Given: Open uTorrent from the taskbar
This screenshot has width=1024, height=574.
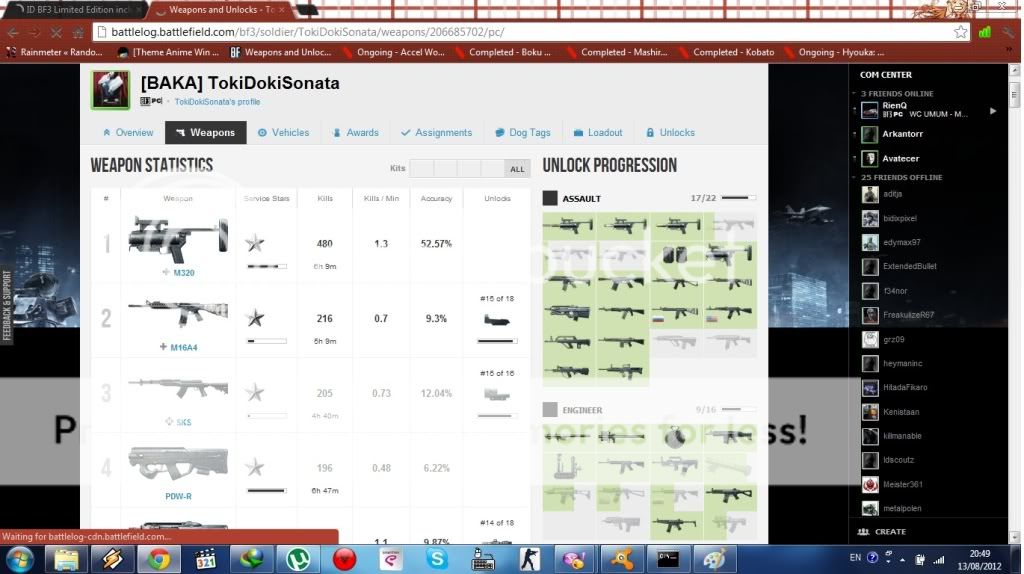Looking at the screenshot, I should [x=298, y=560].
